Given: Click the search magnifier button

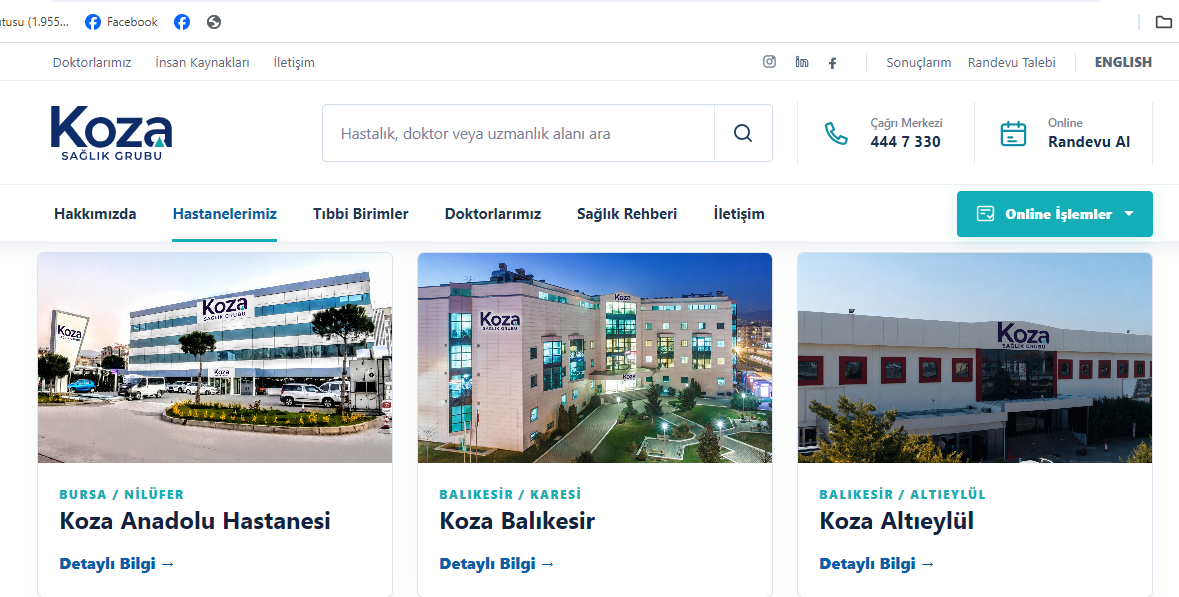Looking at the screenshot, I should [743, 133].
